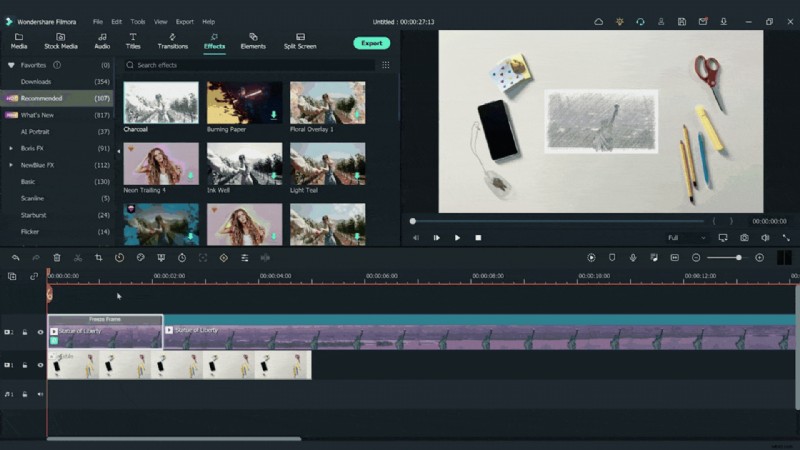This screenshot has width=800, height=450.
Task: Open the Full preview quality dropdown
Action: [x=686, y=238]
